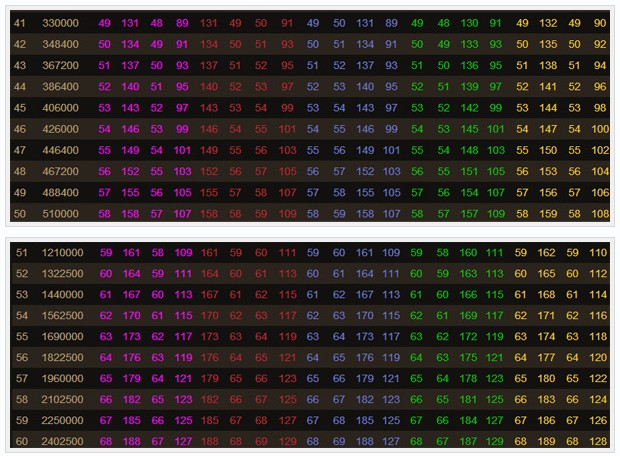Image resolution: width=620 pixels, height=456 pixels.
Task: Select the yellow 150 cell
Action: pos(548,150)
